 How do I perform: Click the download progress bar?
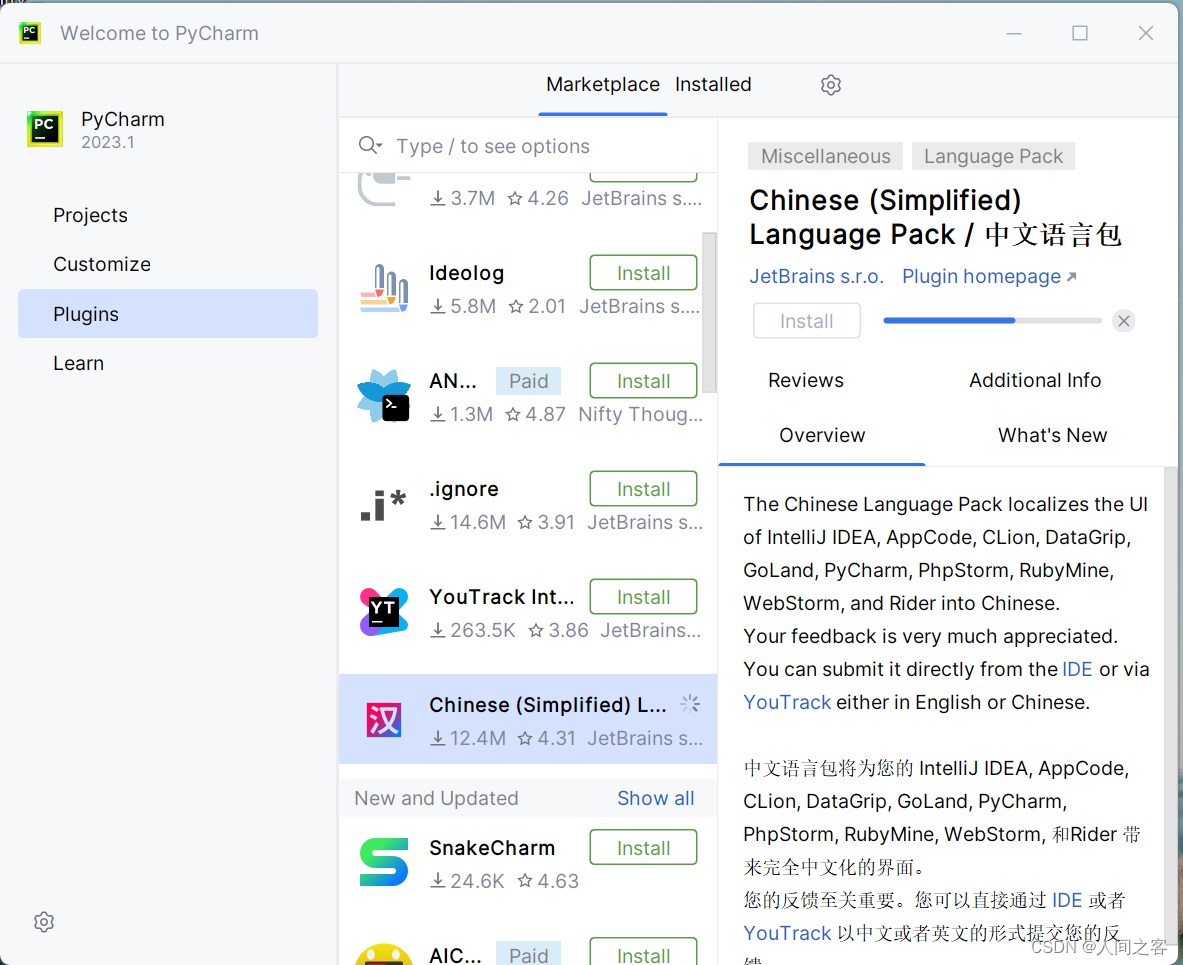click(992, 321)
